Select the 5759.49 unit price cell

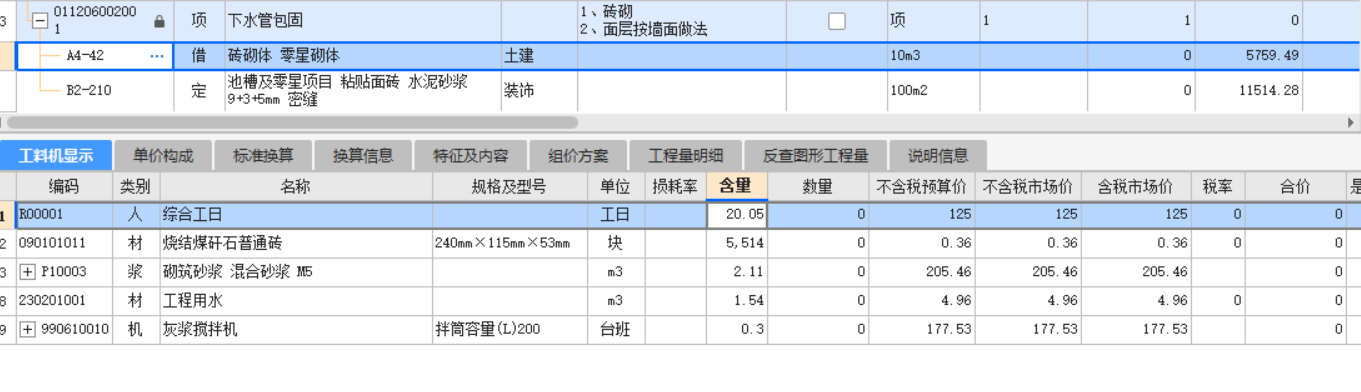1249,56
